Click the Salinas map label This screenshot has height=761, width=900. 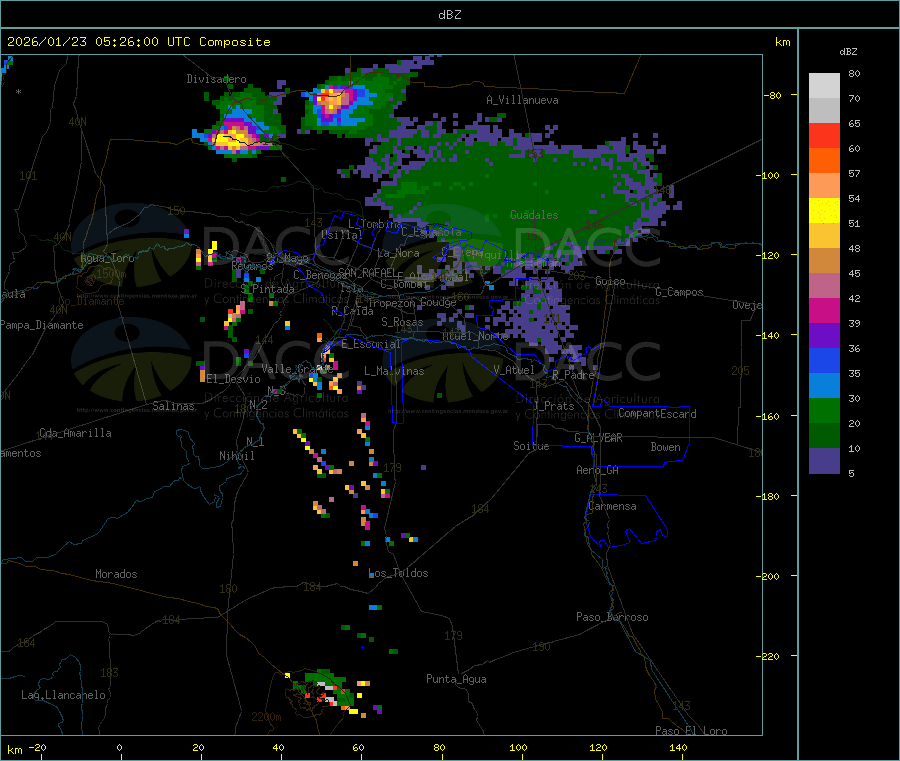coord(173,406)
